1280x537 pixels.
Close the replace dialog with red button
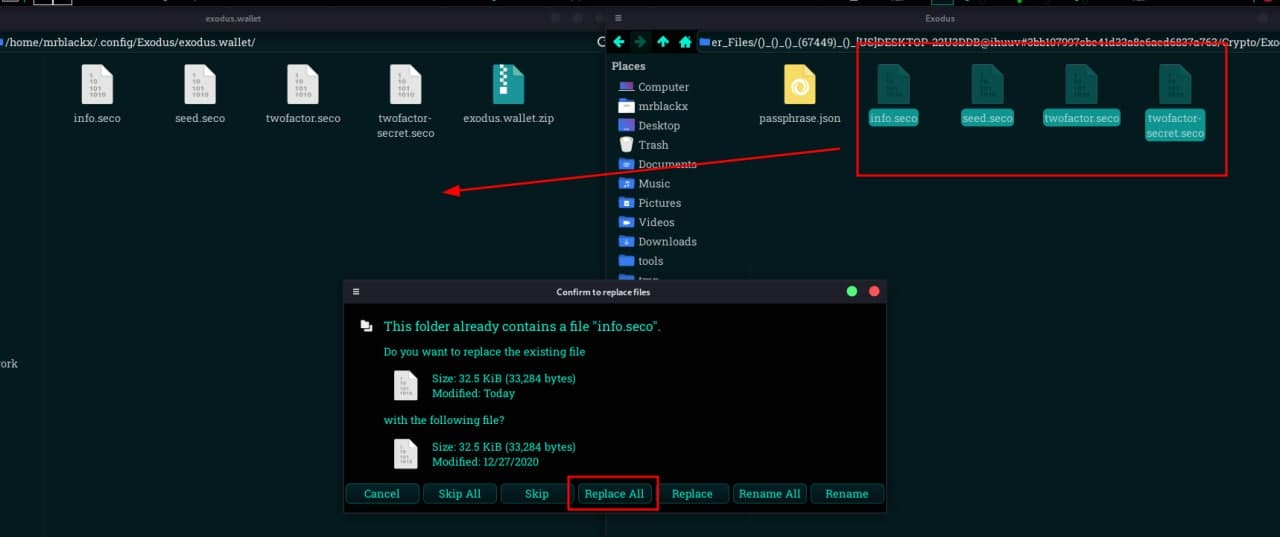tap(874, 292)
